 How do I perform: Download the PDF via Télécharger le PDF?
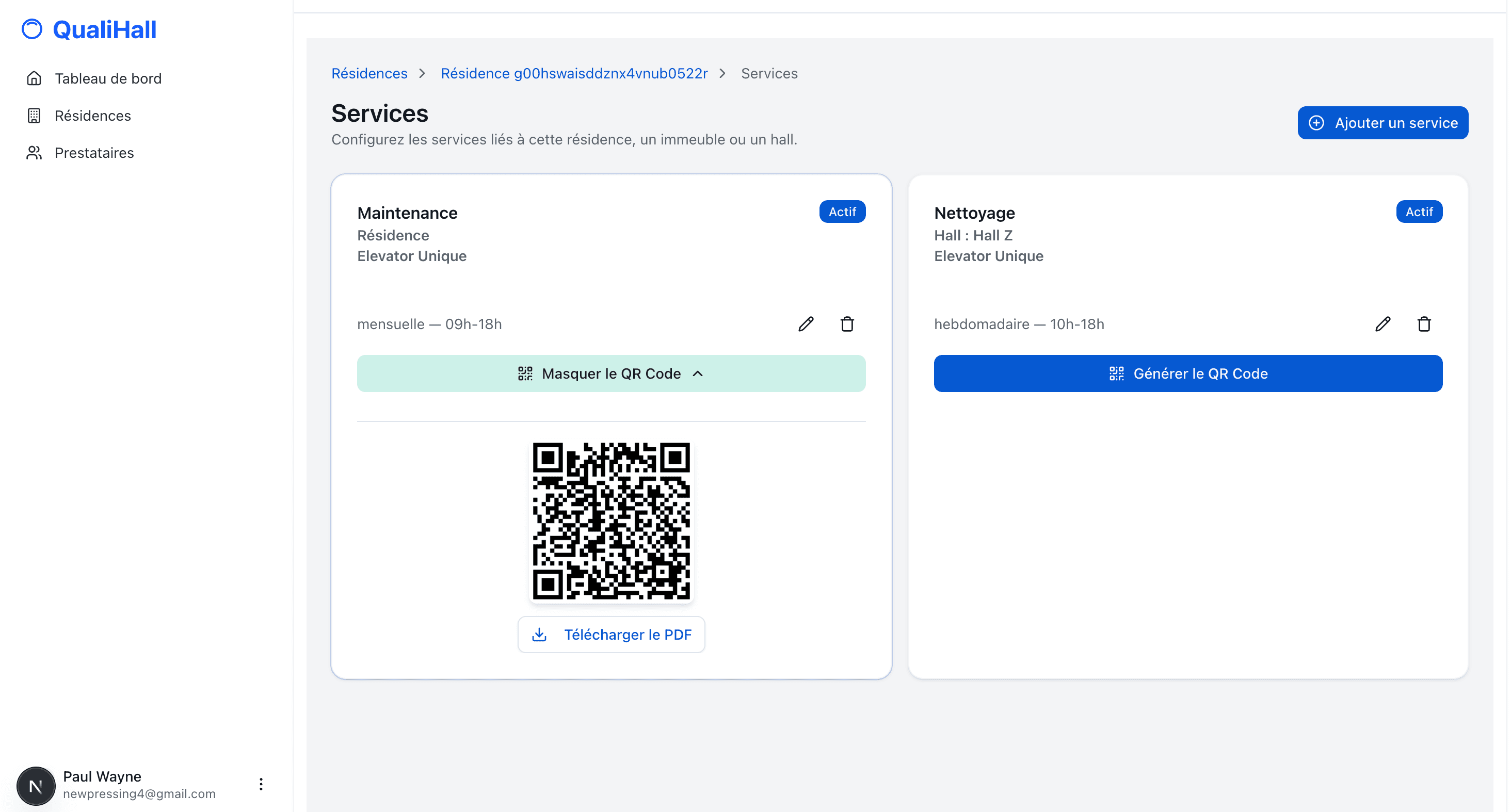610,635
